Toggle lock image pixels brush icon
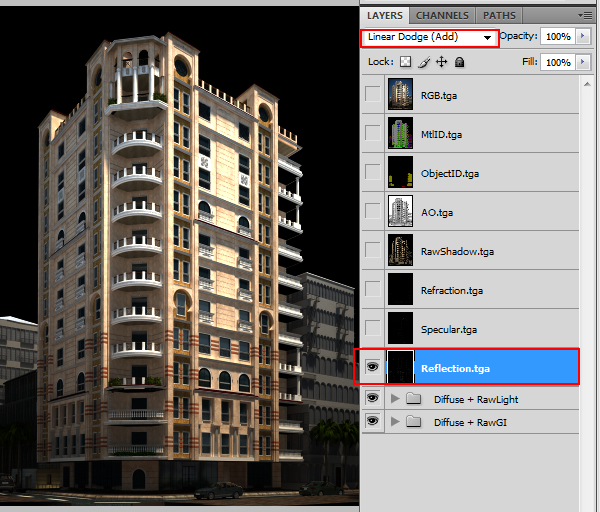This screenshot has width=600, height=512. [x=424, y=62]
